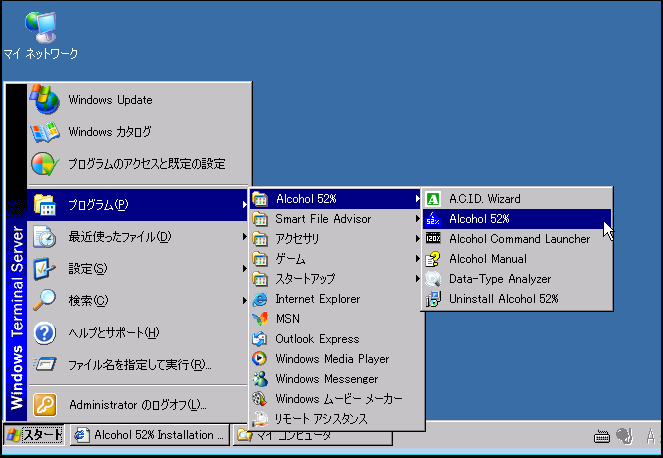Click the スタート button
This screenshot has width=663, height=458.
(35, 435)
